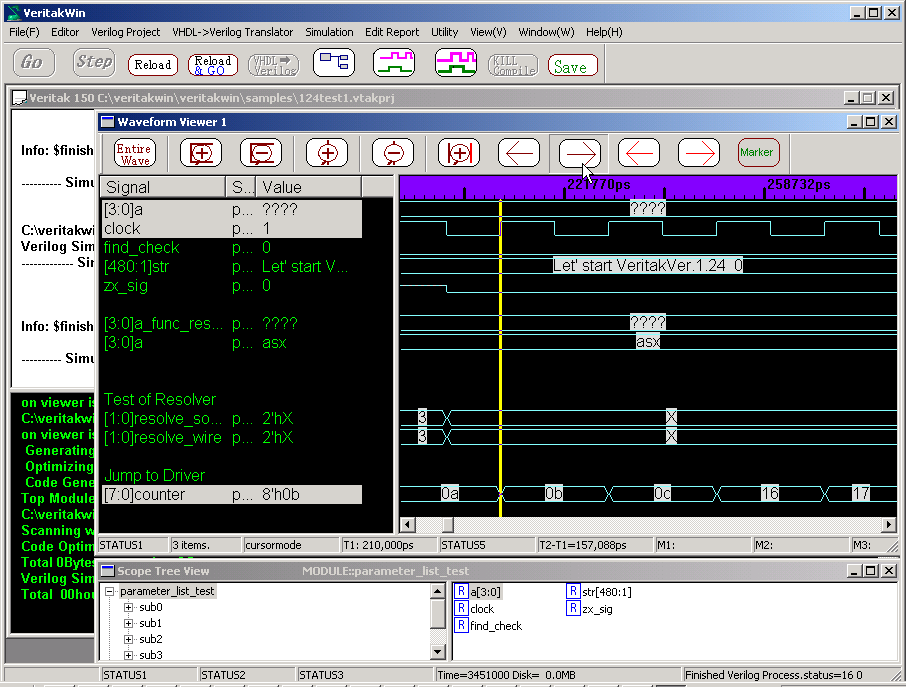906x687 pixels.
Task: Click the counter value 0b waveform segment
Action: 553,493
